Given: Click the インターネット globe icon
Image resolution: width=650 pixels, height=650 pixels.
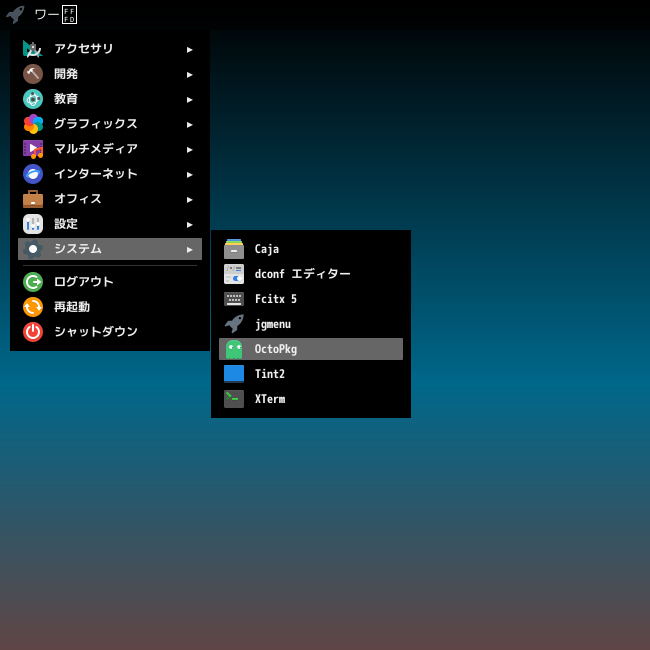Looking at the screenshot, I should pos(33,174).
